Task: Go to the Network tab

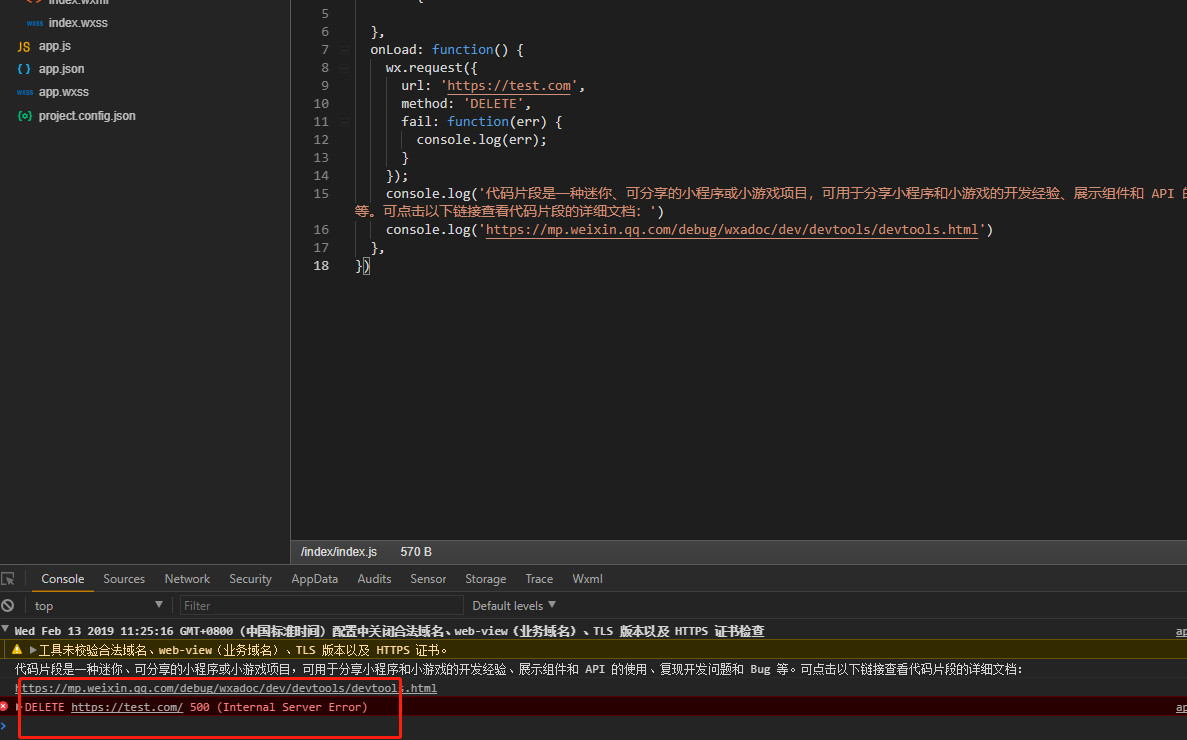Action: point(187,579)
